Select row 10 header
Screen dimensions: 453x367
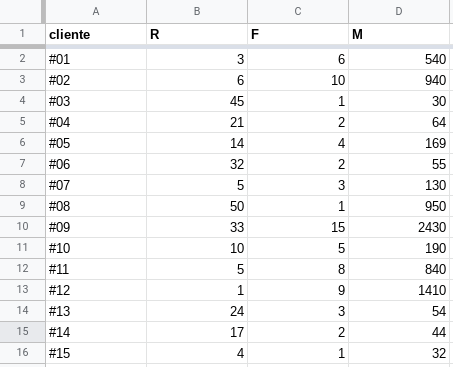click(22, 227)
